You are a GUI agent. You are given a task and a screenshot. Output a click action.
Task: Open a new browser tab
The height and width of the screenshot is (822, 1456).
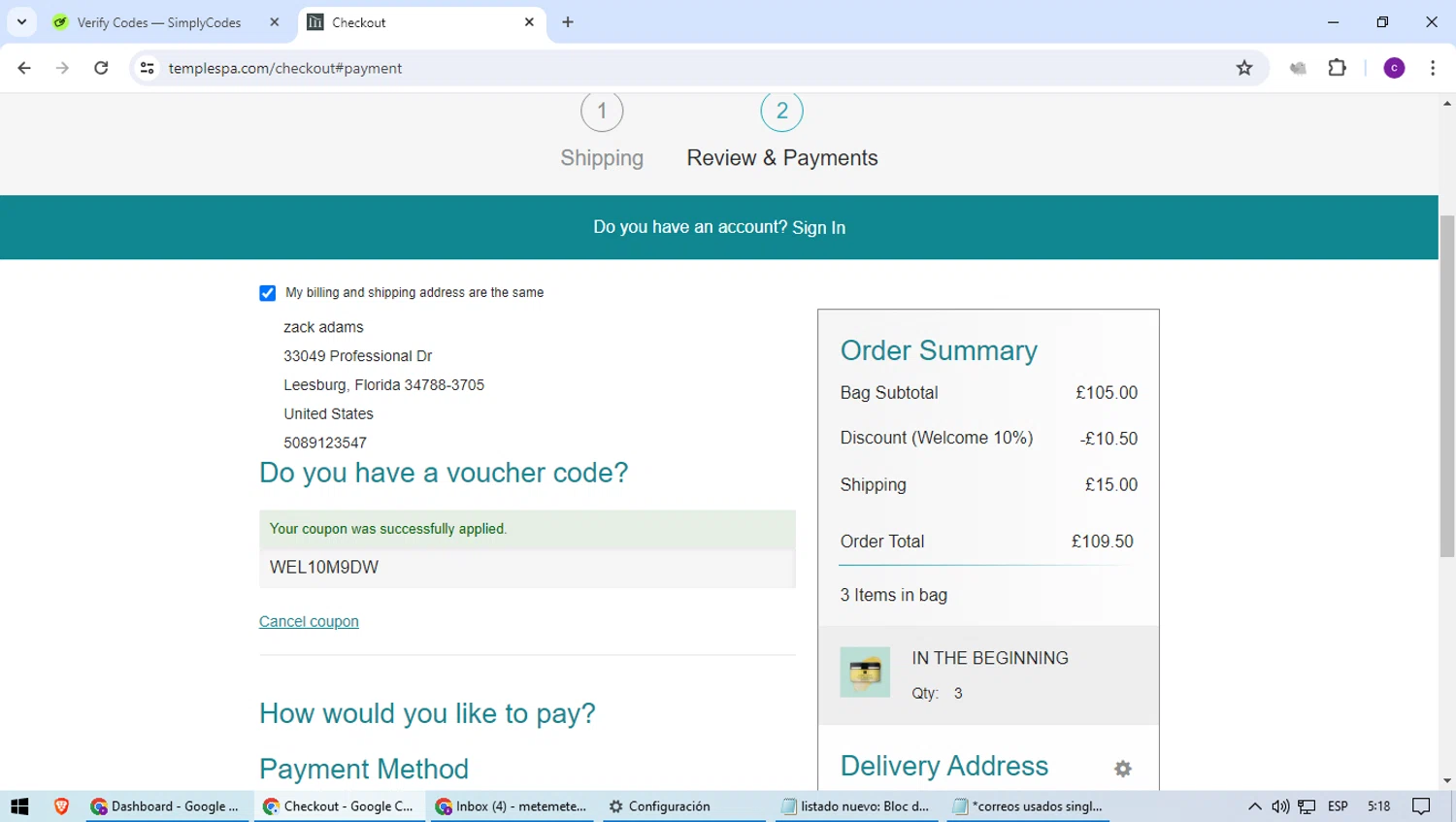click(x=568, y=22)
